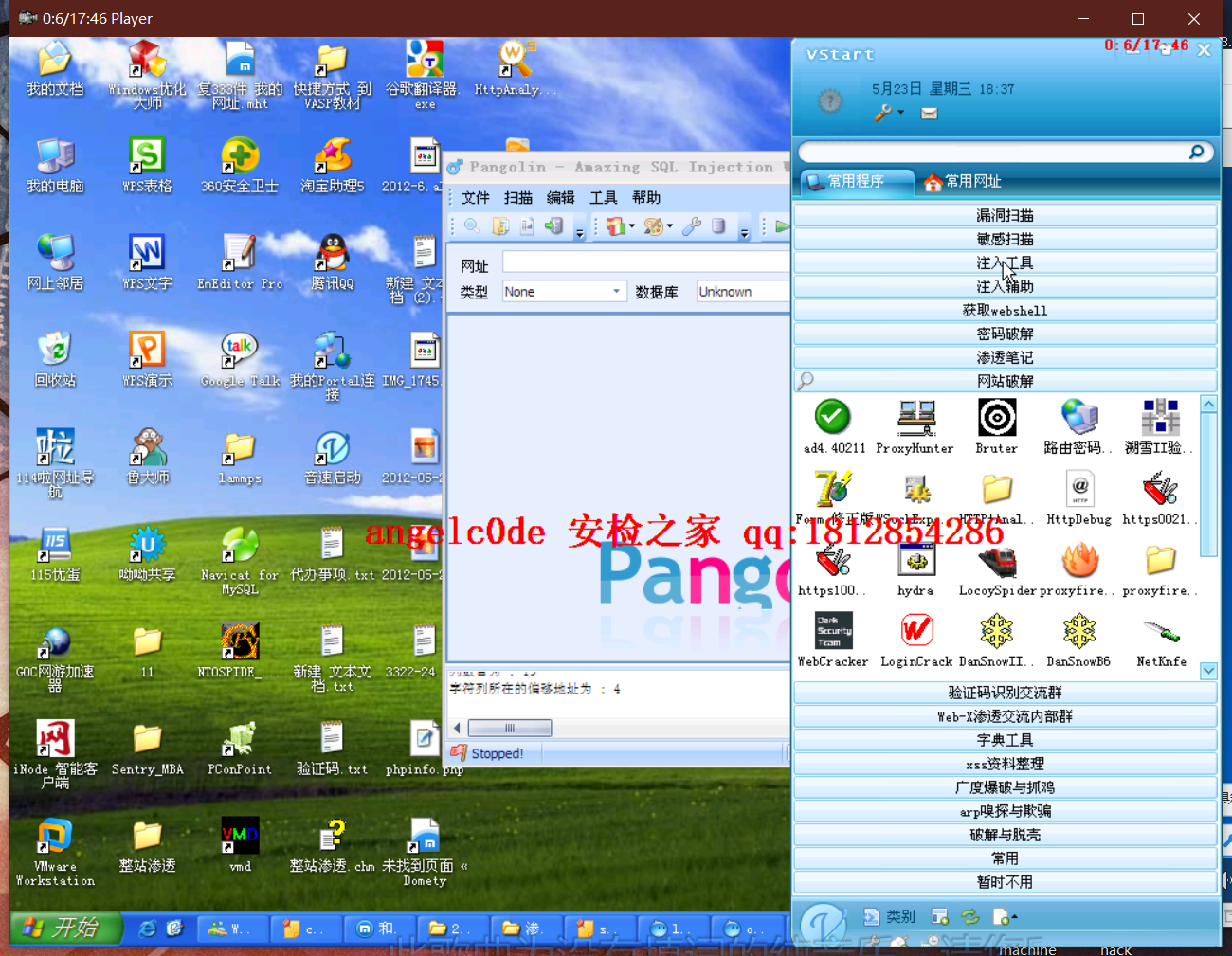Open the https0021.. Swiss-knife icon

(x=1160, y=489)
